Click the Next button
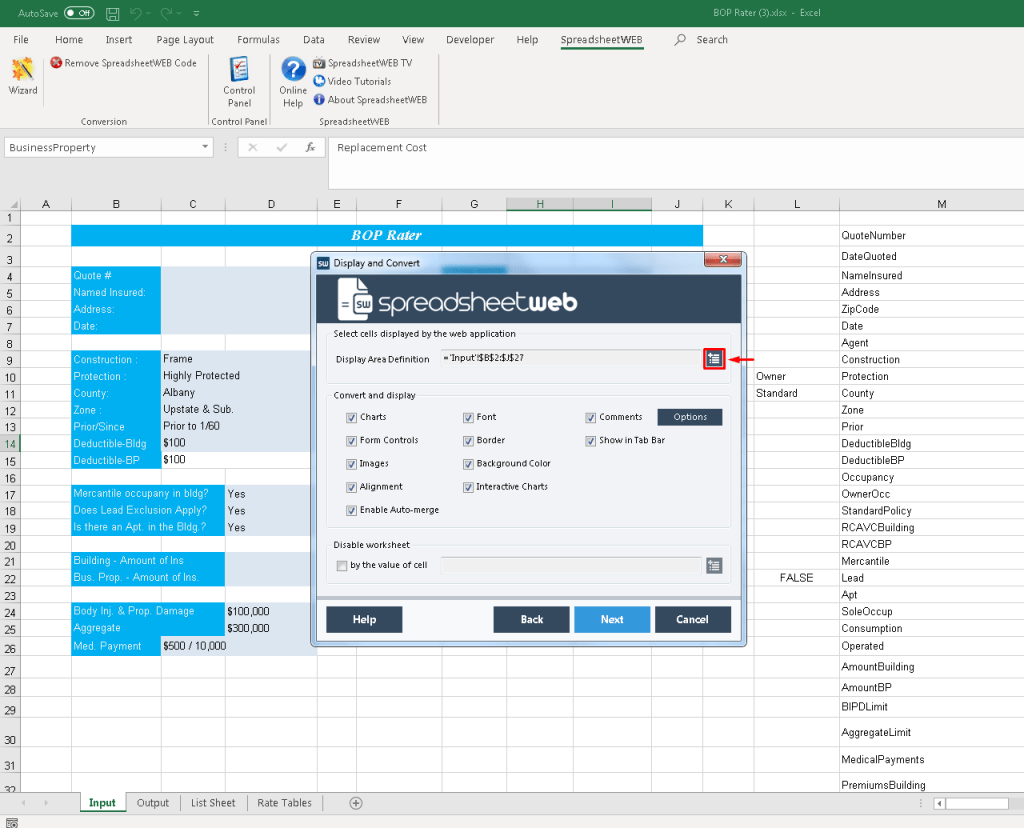Viewport: 1024px width, 828px height. click(x=612, y=620)
